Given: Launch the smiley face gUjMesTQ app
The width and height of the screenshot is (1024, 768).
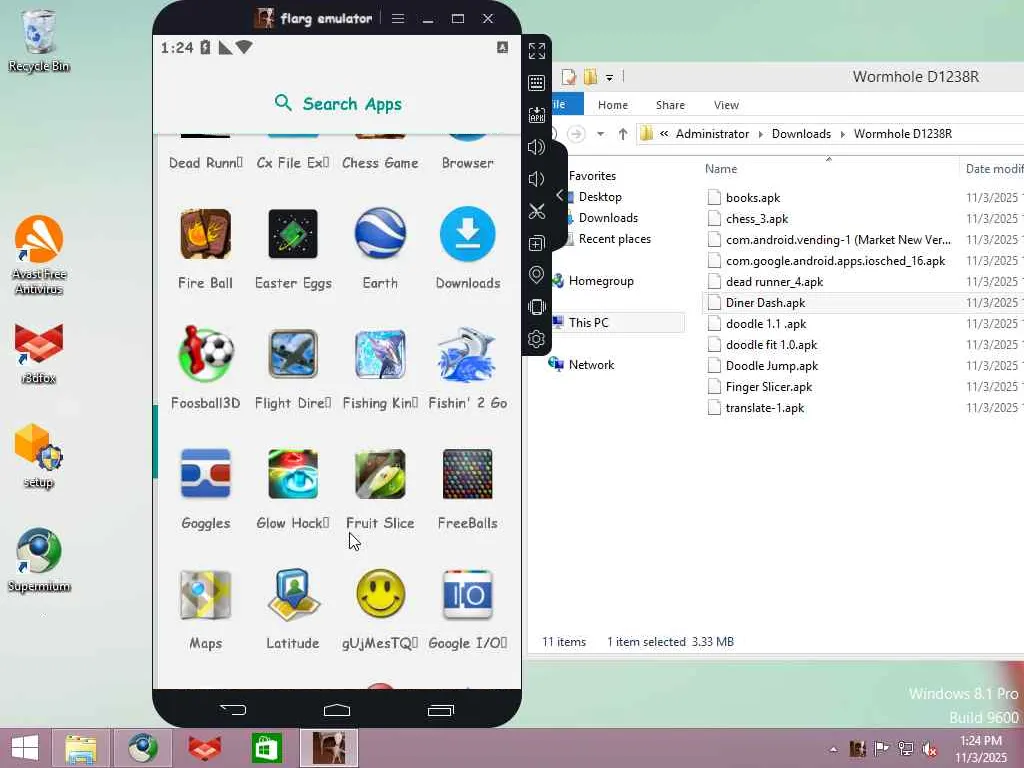Looking at the screenshot, I should tap(380, 595).
